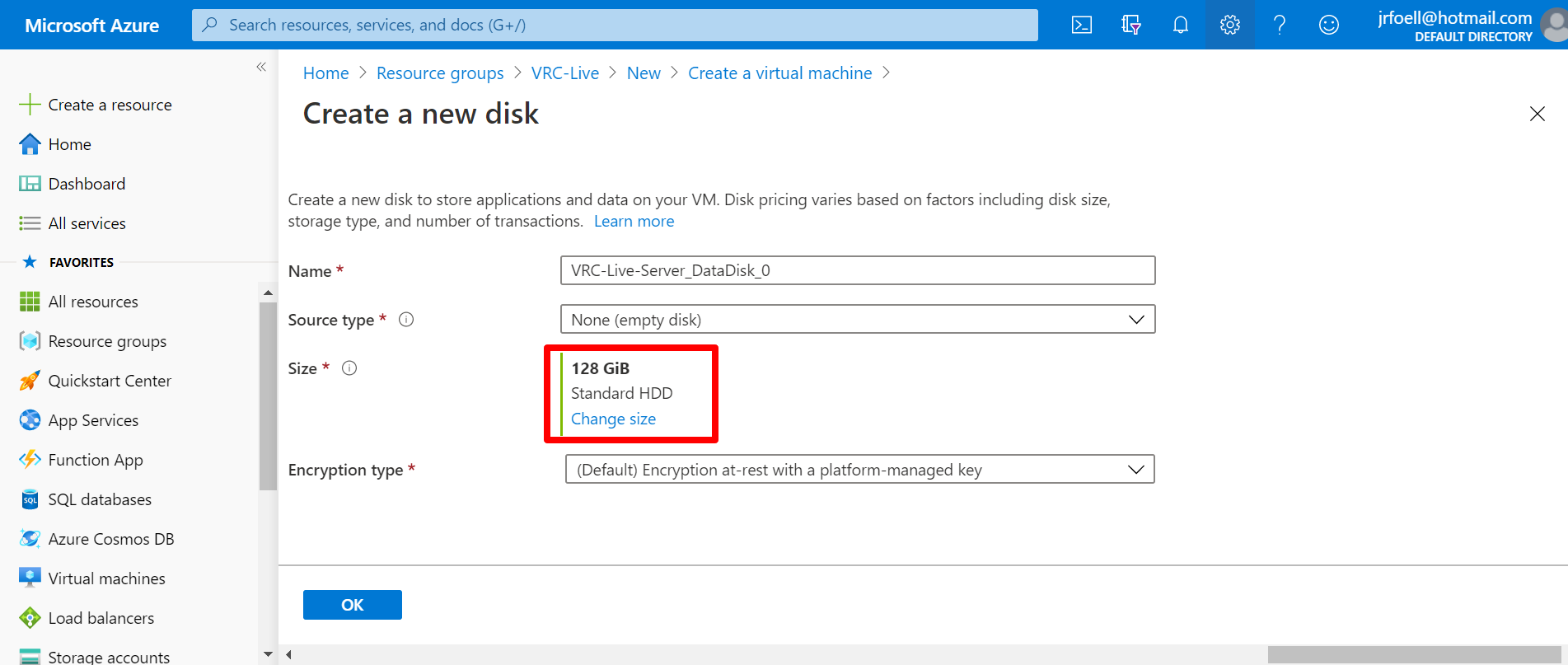Click the Home house icon in sidebar
1568x665 pixels.
(30, 144)
